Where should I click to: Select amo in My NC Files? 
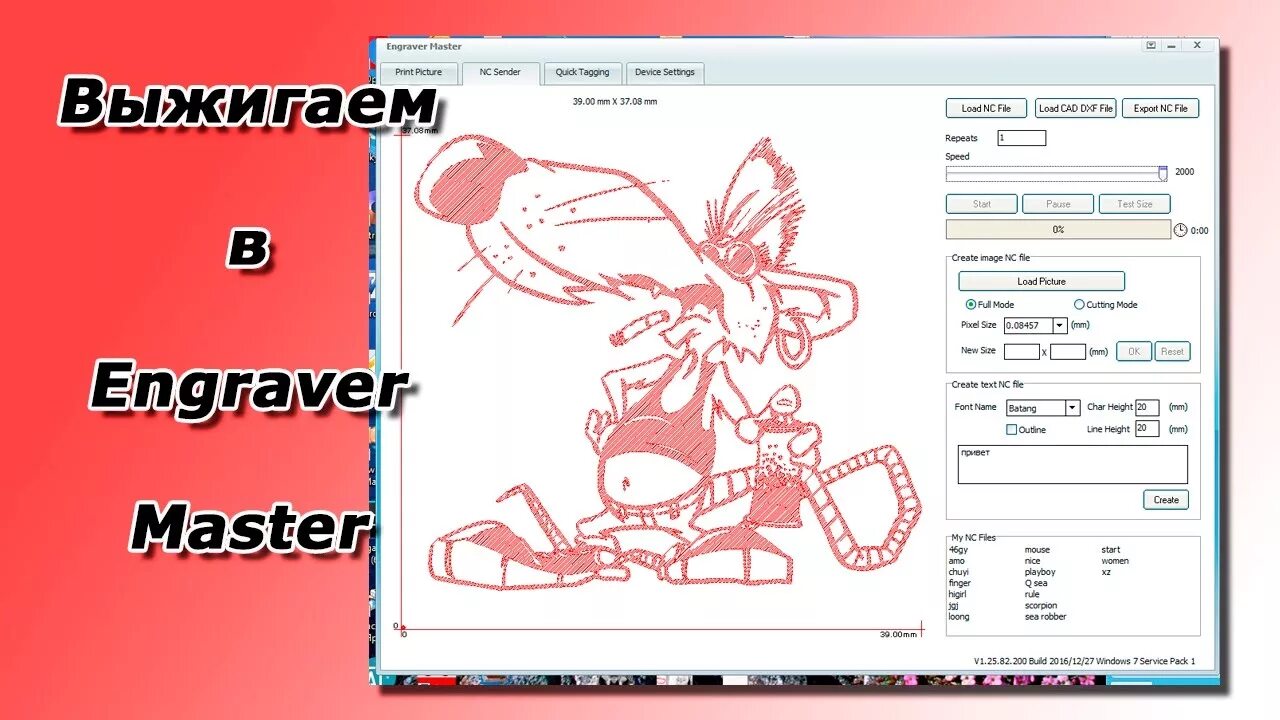click(x=957, y=561)
